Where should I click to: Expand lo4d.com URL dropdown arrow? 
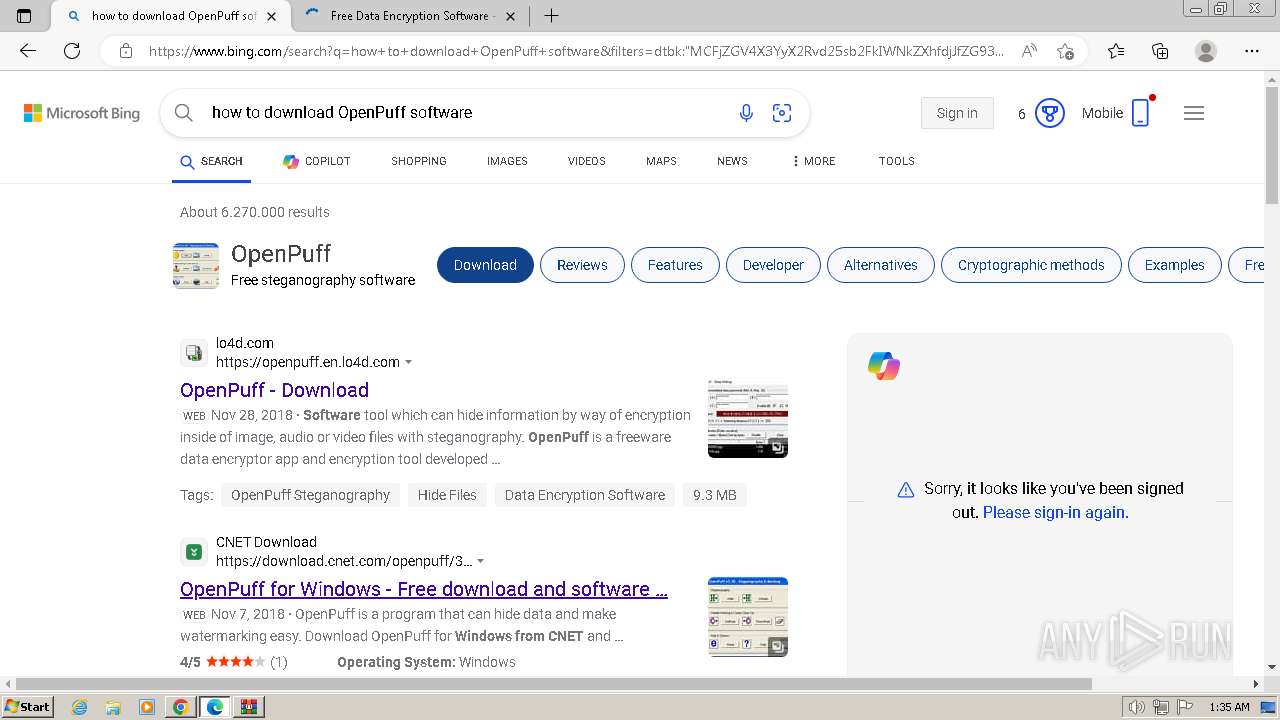pos(408,362)
